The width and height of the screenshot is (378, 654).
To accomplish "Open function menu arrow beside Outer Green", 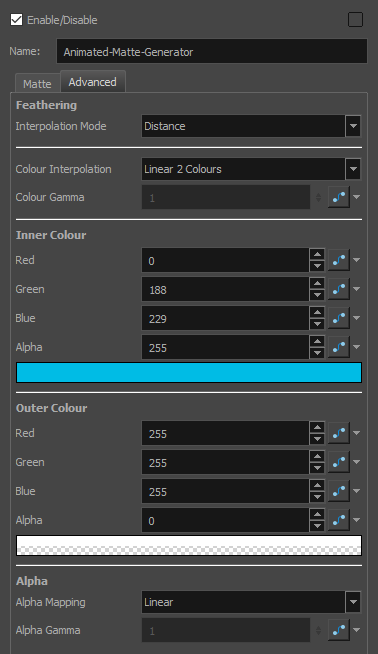I will [356, 462].
